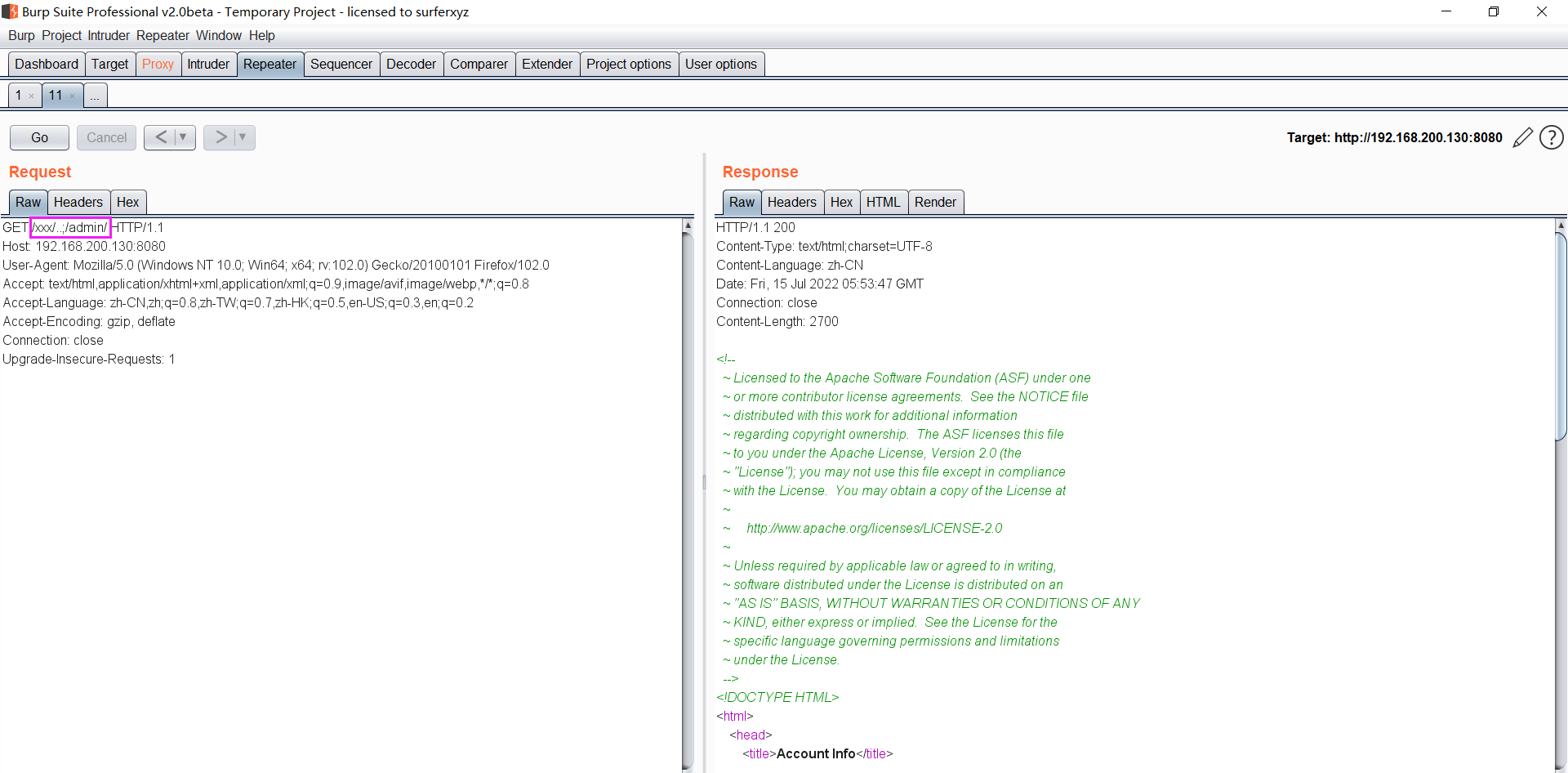The width and height of the screenshot is (1568, 773).
Task: Go back to previous request arrow
Action: click(160, 137)
